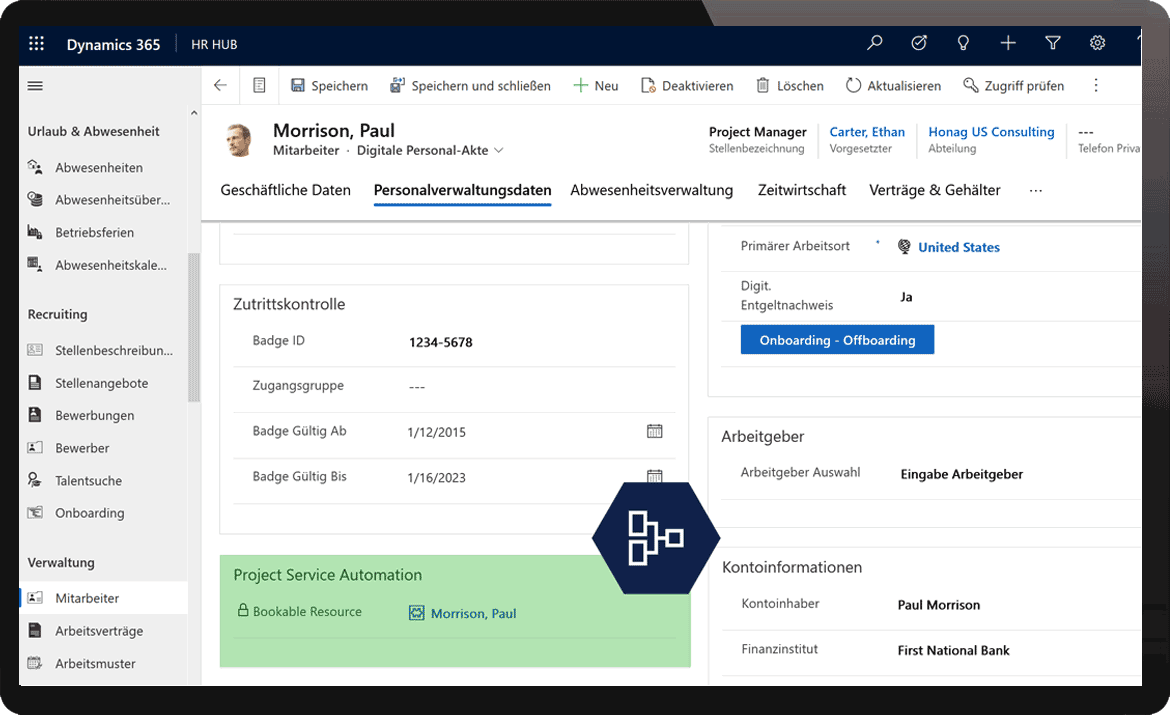This screenshot has width=1170, height=715.
Task: Click Paul Morrison's profile photo
Action: point(239,140)
